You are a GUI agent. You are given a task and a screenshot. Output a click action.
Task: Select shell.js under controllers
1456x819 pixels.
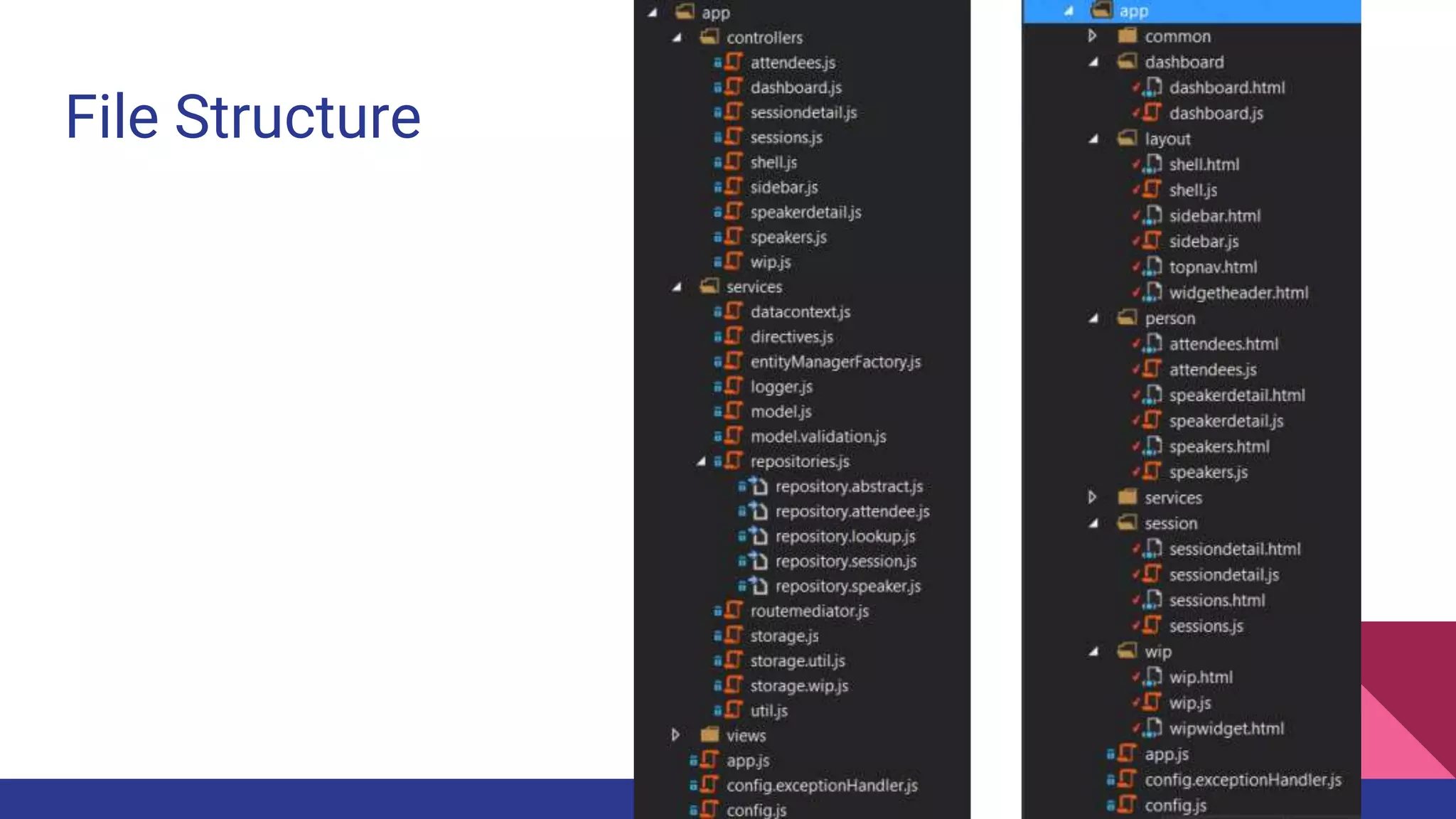click(x=773, y=162)
